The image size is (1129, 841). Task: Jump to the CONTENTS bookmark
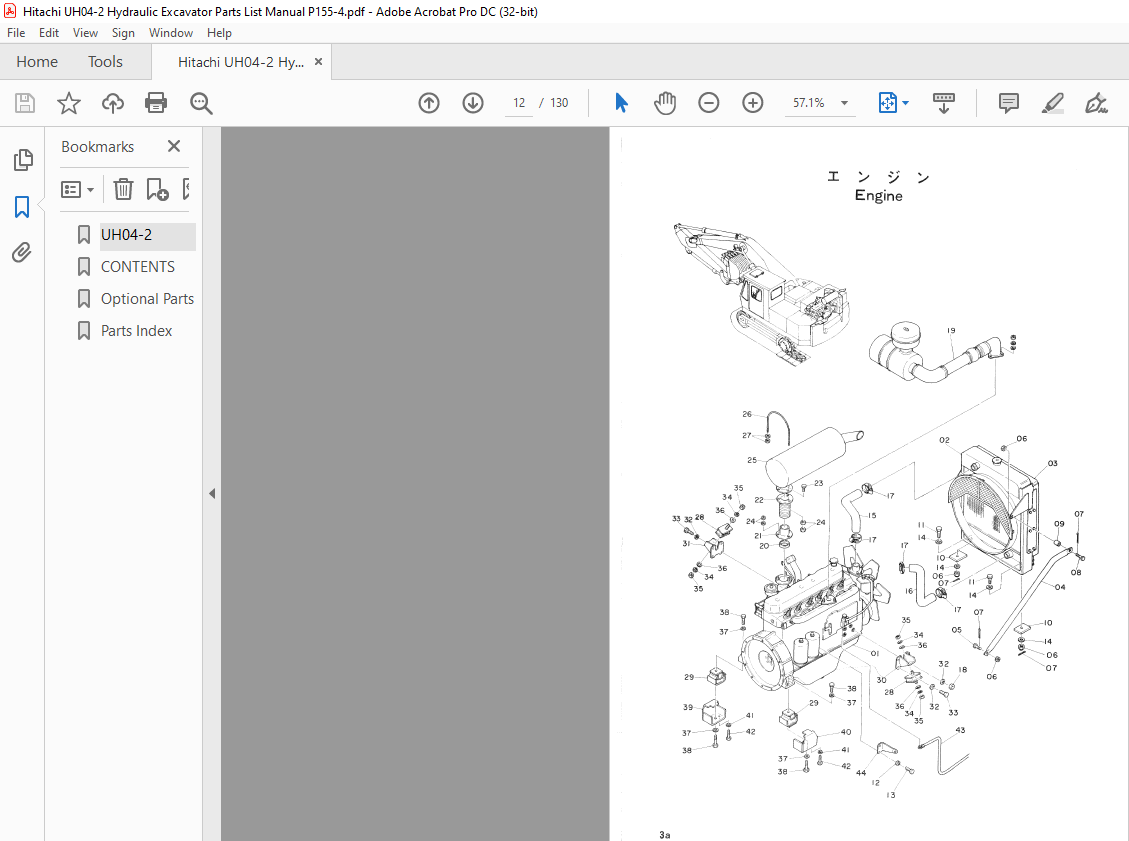coord(138,267)
